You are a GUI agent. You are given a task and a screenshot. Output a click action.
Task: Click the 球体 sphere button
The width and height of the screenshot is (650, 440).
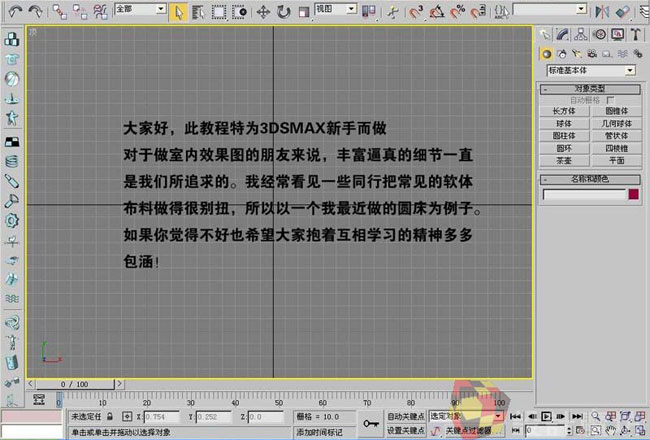click(x=564, y=124)
